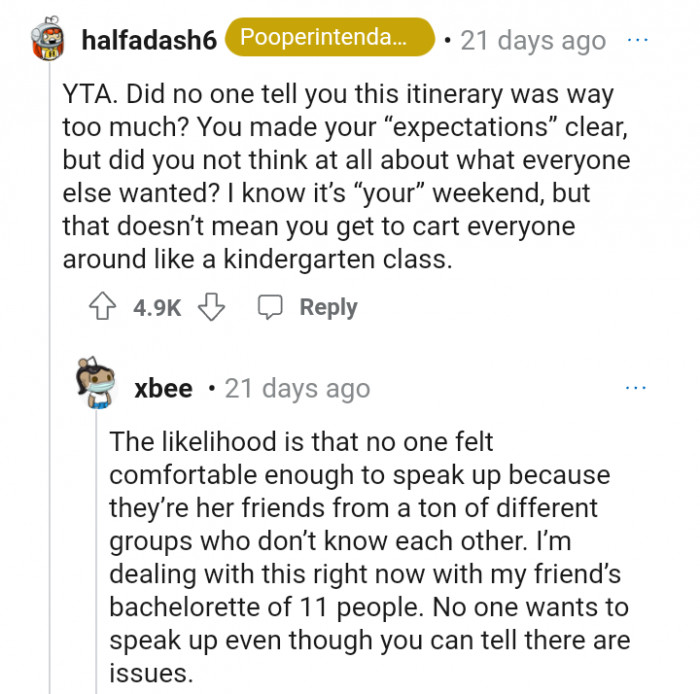The image size is (700, 694).
Task: Visit halfadash6's user profile
Action: pos(146,40)
